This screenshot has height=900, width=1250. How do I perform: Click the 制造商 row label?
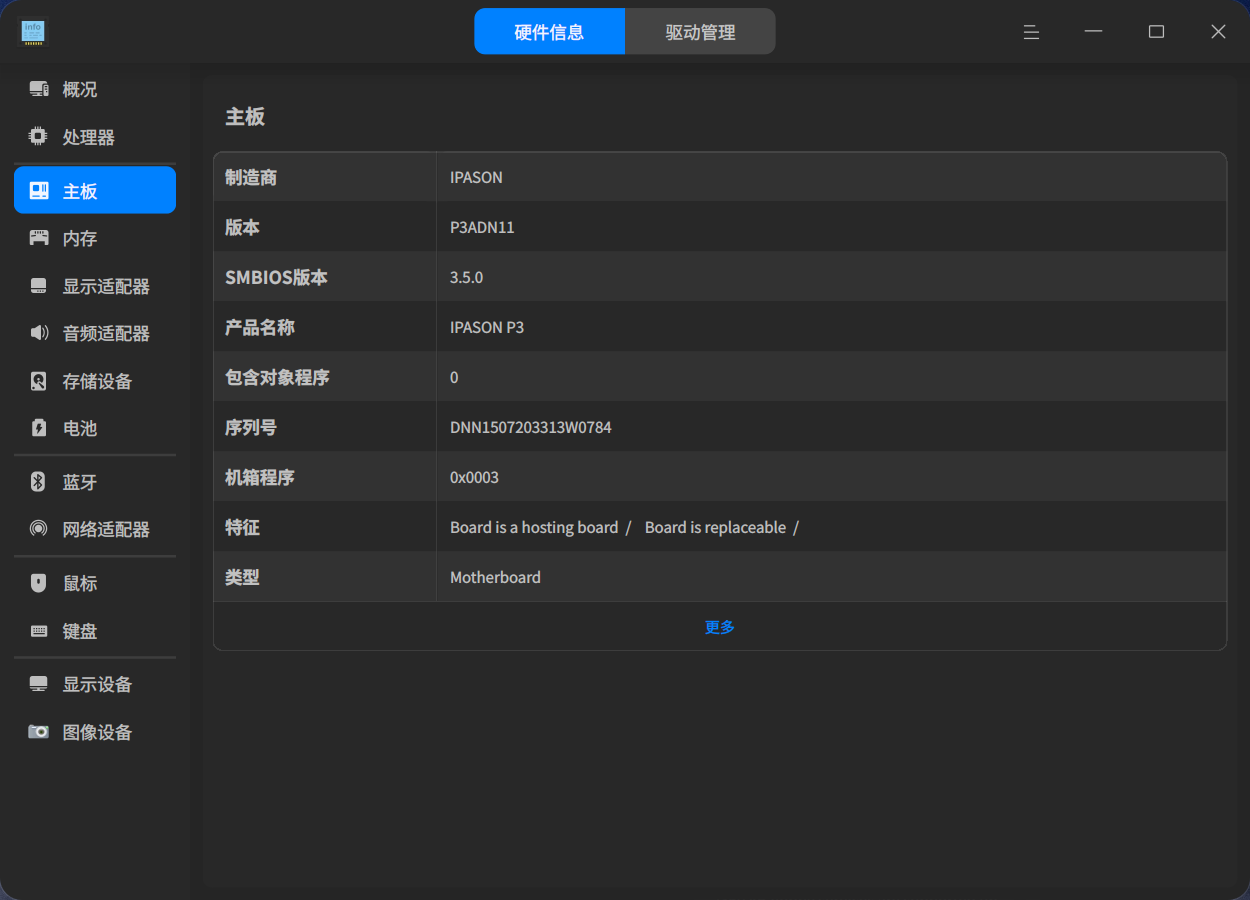(x=251, y=177)
